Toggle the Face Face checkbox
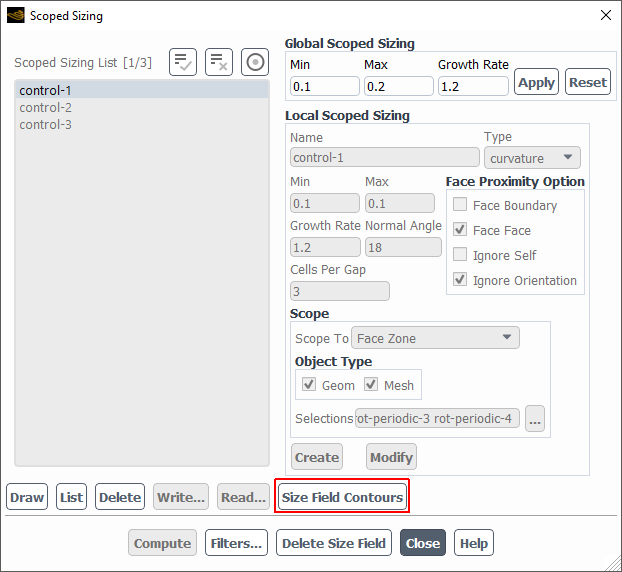This screenshot has height=572, width=622. tap(460, 230)
